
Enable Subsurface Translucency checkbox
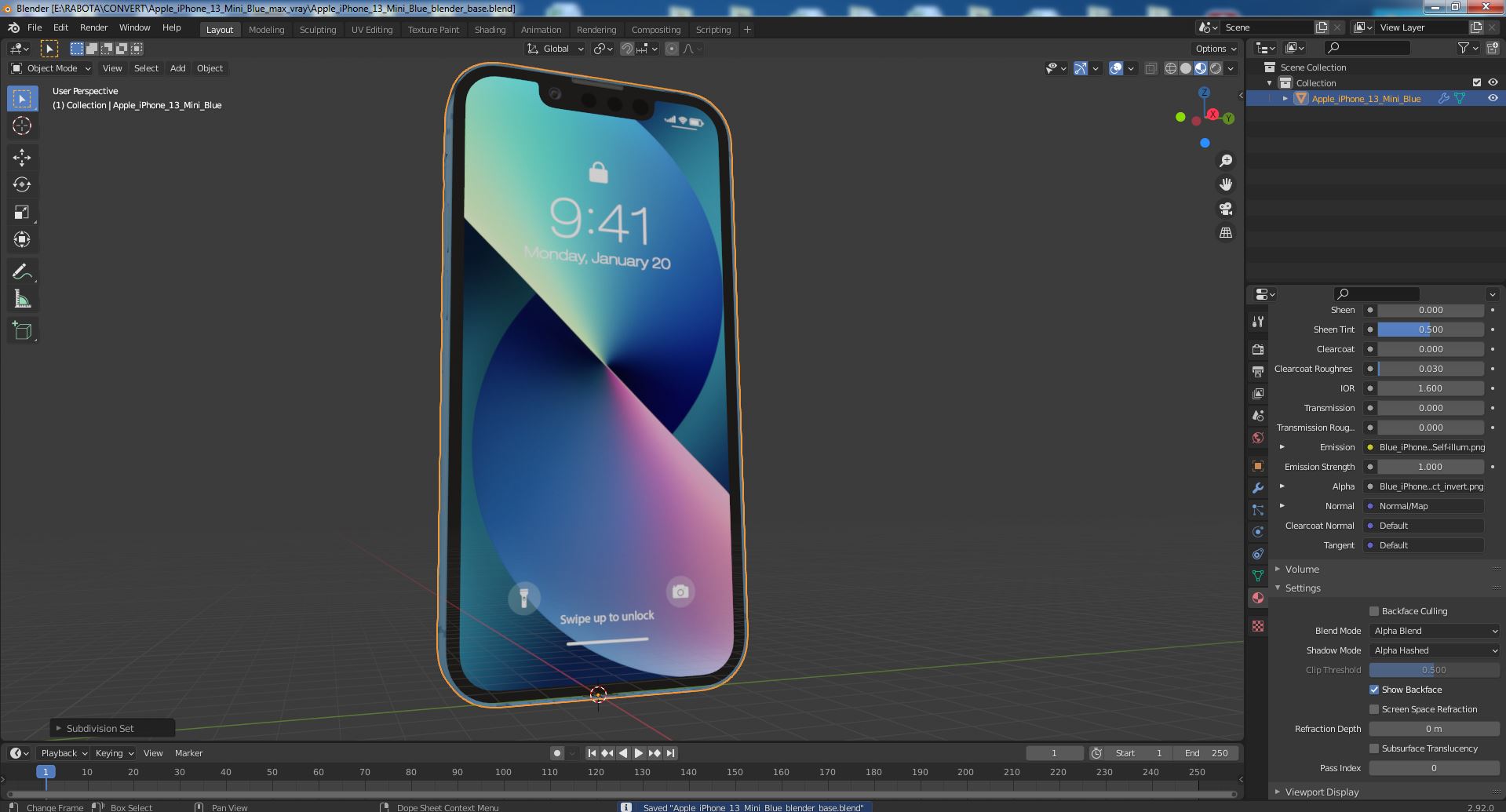[x=1374, y=748]
